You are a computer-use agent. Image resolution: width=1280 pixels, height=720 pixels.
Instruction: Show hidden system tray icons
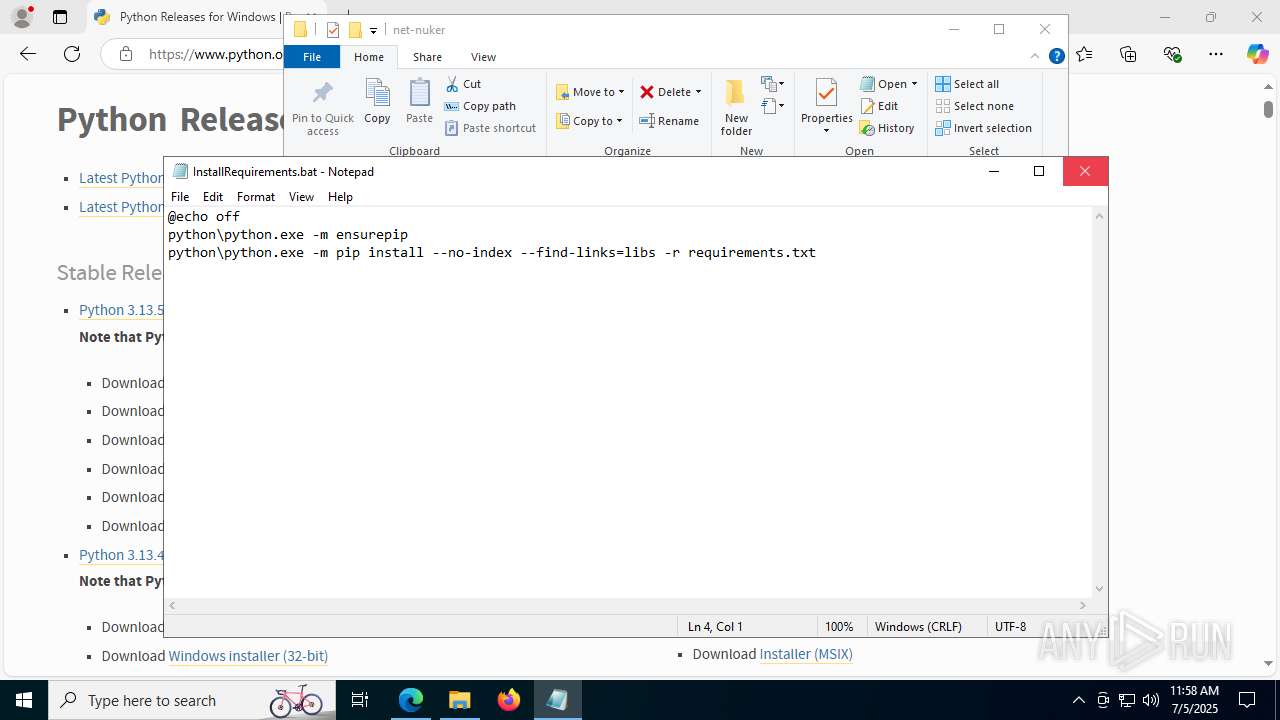pyautogui.click(x=1078, y=700)
